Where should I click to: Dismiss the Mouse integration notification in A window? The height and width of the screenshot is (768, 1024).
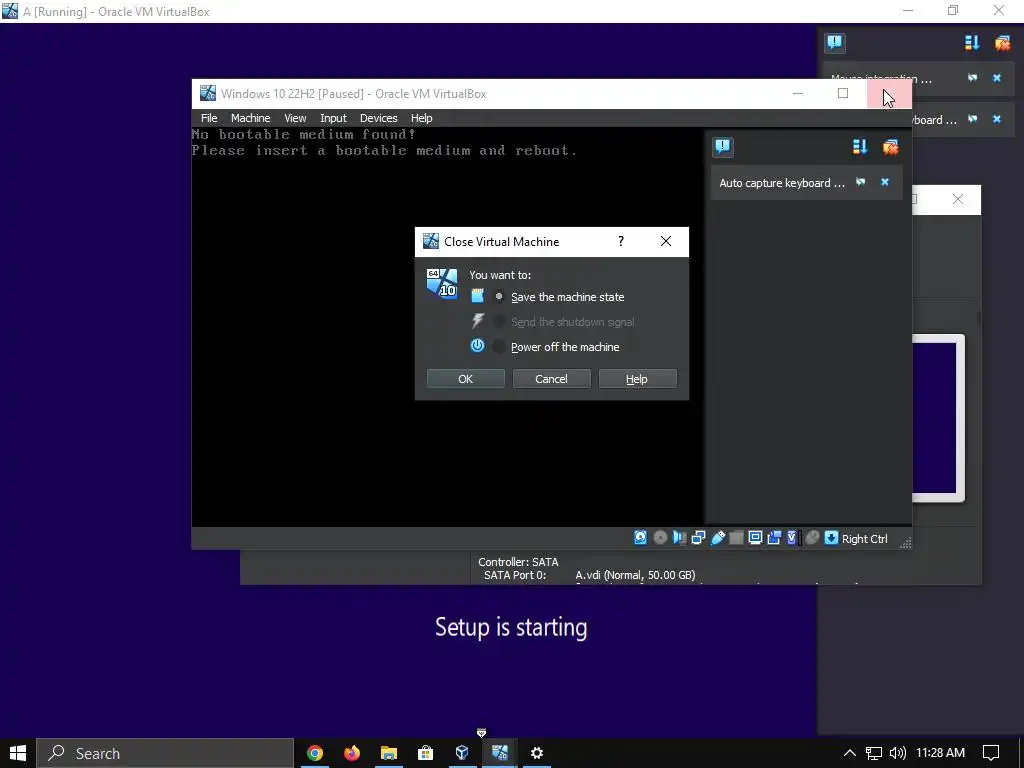(997, 78)
